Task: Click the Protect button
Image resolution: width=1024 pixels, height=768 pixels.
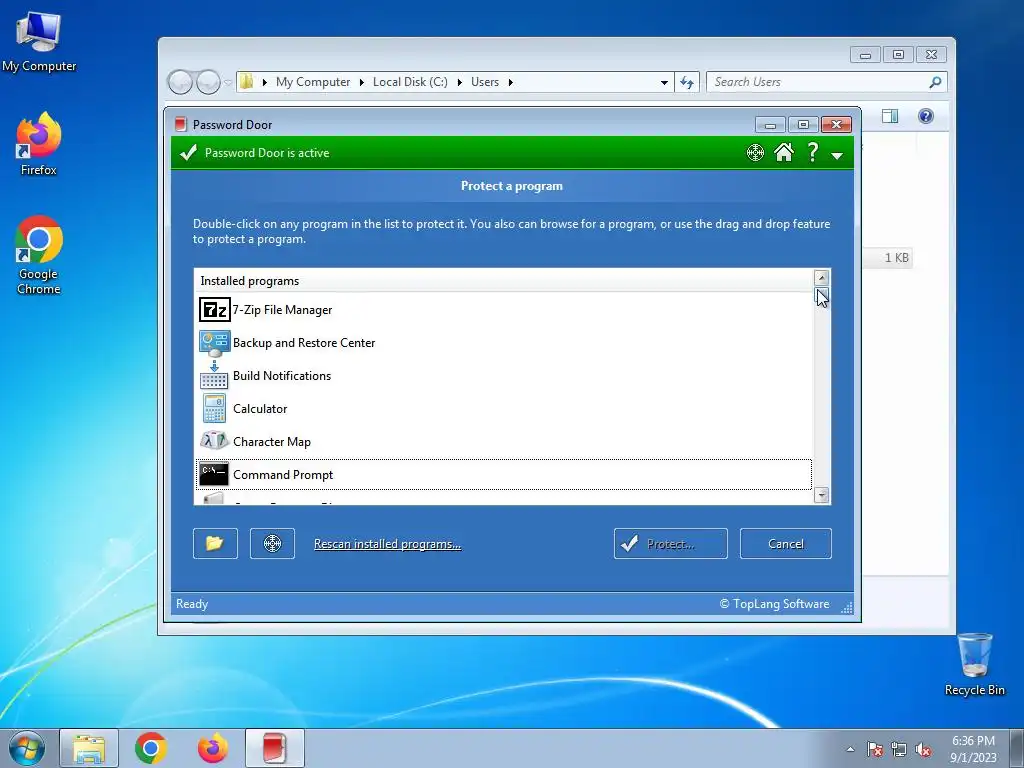Action: (671, 543)
